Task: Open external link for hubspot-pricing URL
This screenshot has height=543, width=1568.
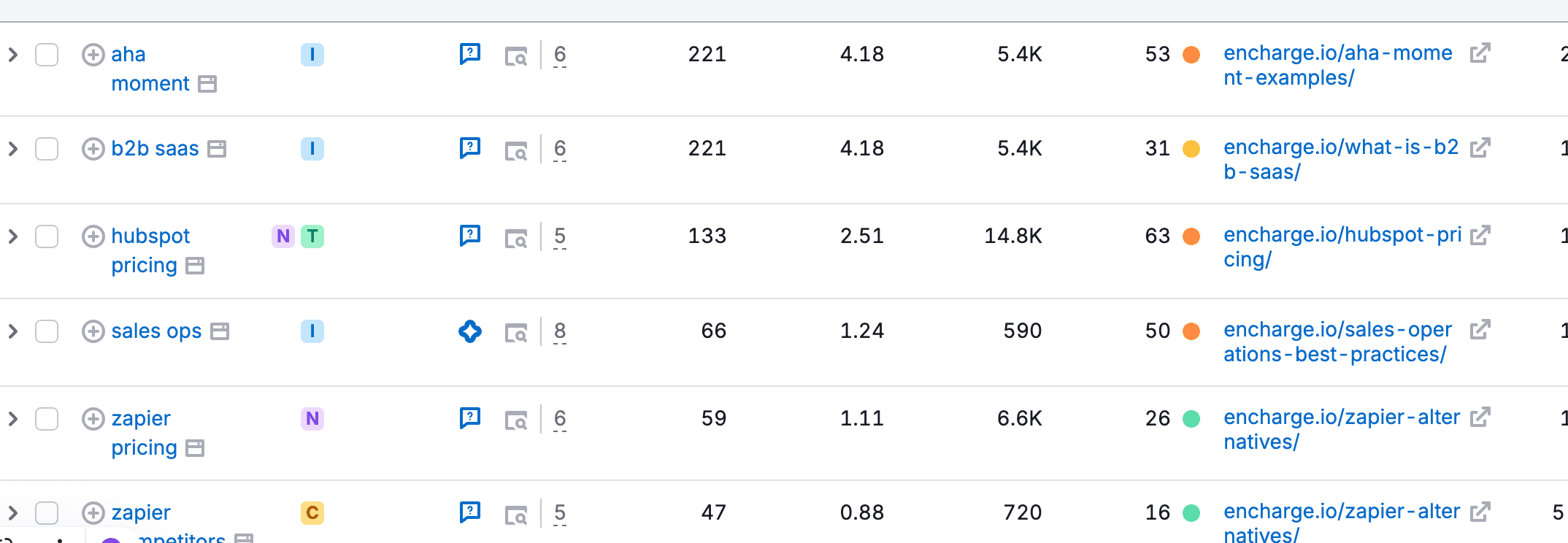Action: coord(1480,235)
